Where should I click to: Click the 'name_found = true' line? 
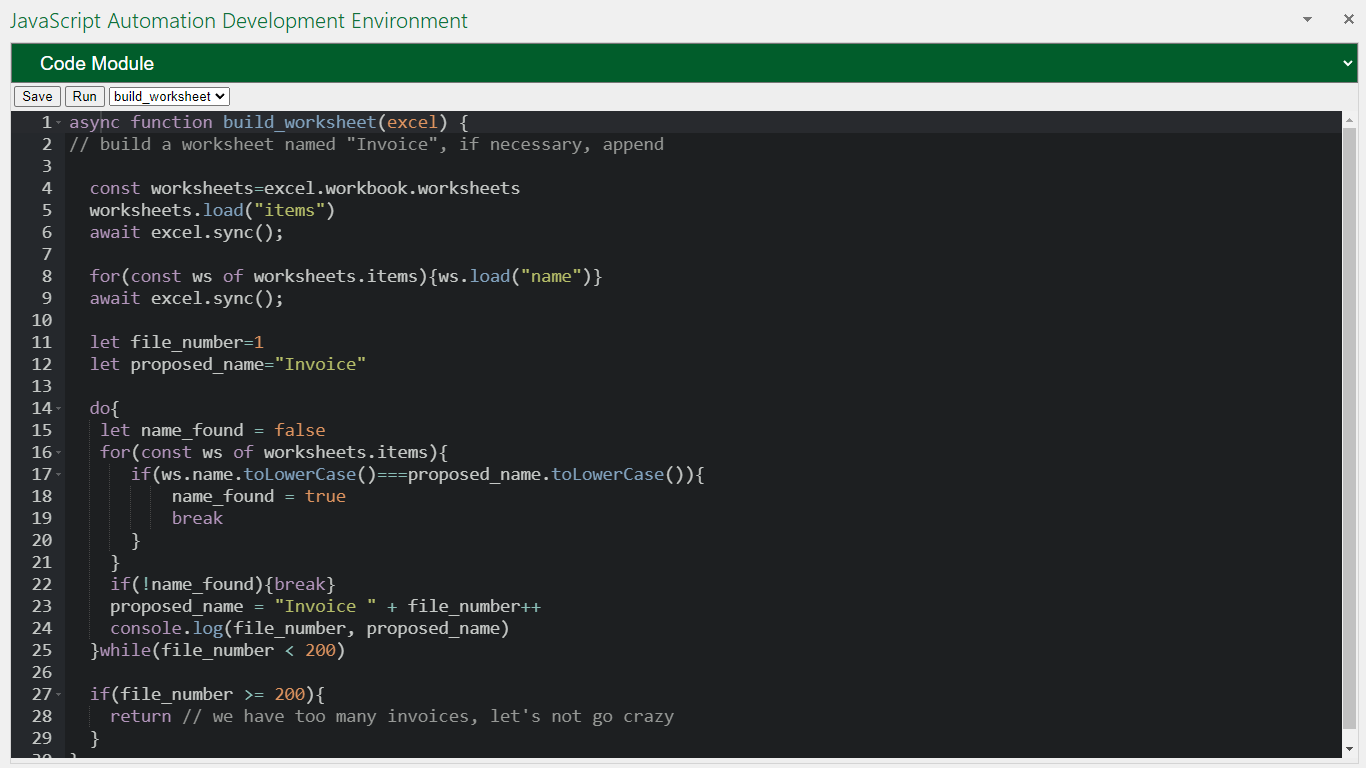pos(259,496)
